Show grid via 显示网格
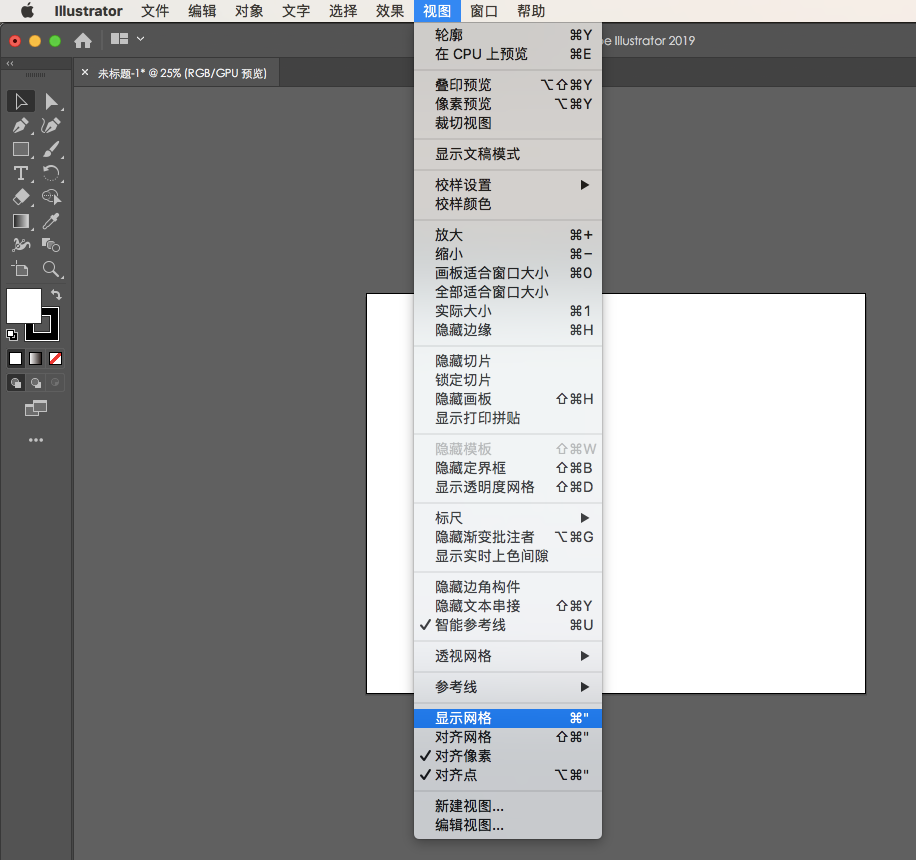Viewport: 916px width, 860px height. coord(508,718)
